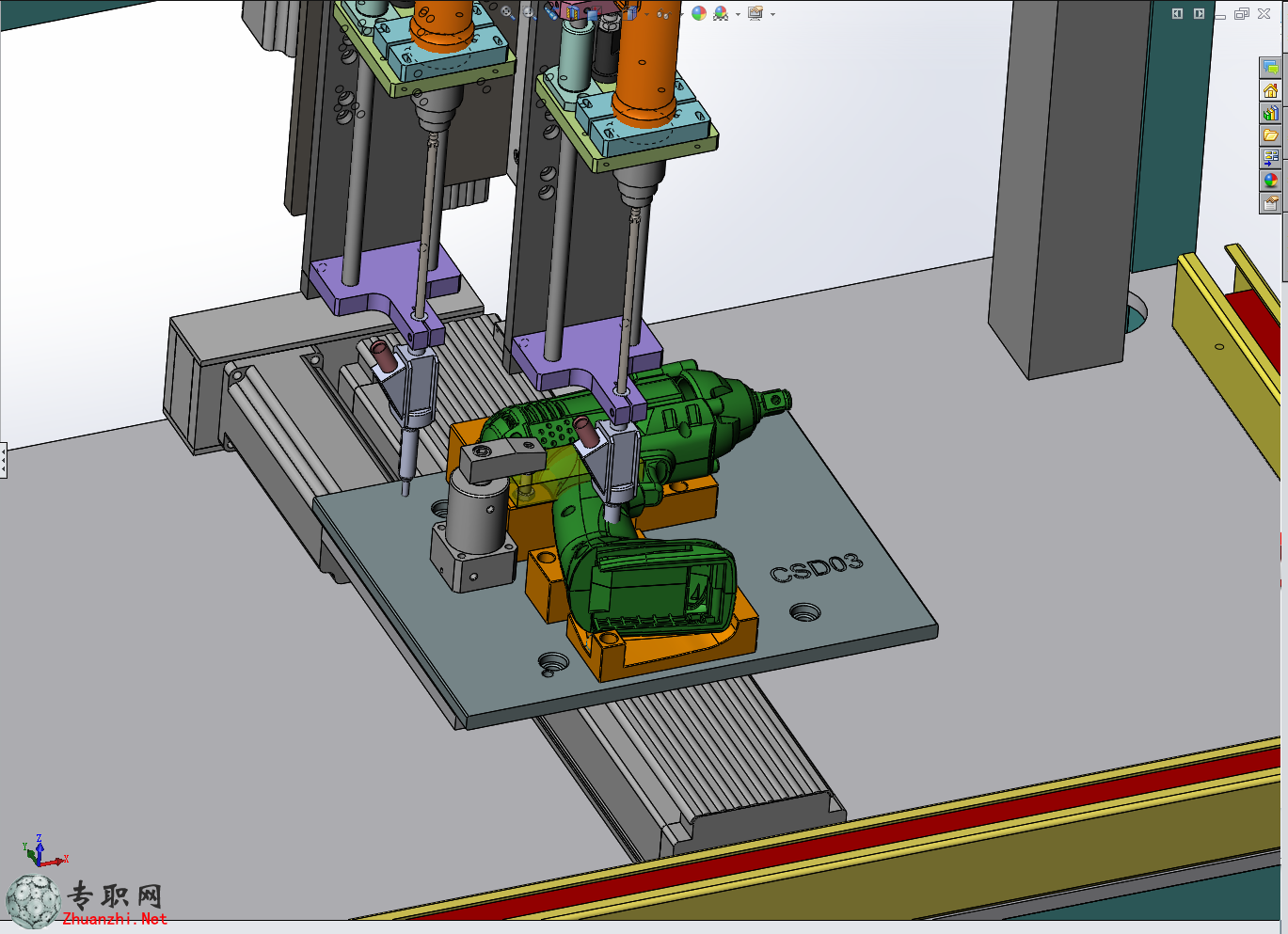Viewport: 1288px width, 934px height.
Task: Click the left-edge panel expand handle
Action: click(4, 461)
